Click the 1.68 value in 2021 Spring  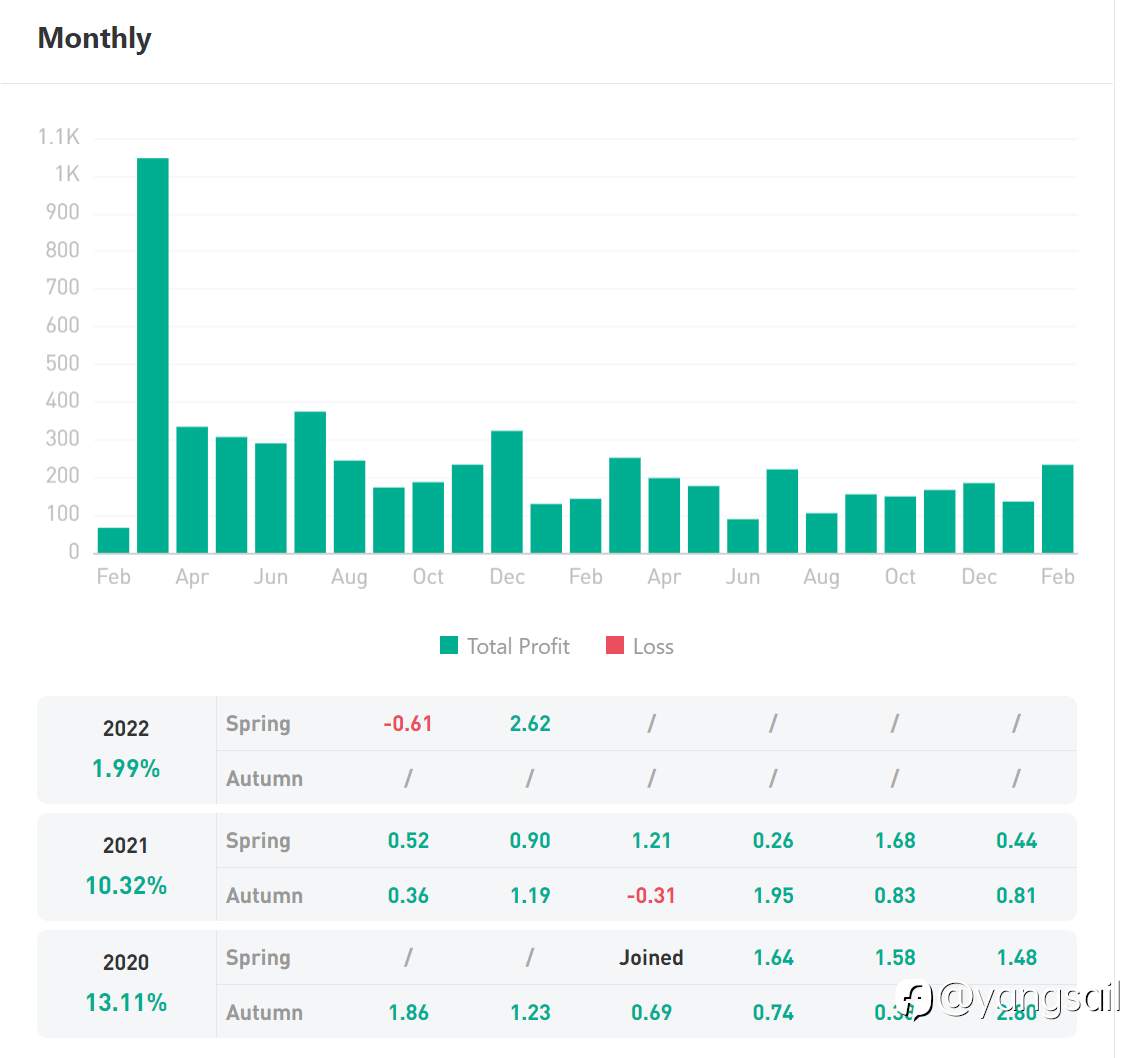coord(895,841)
